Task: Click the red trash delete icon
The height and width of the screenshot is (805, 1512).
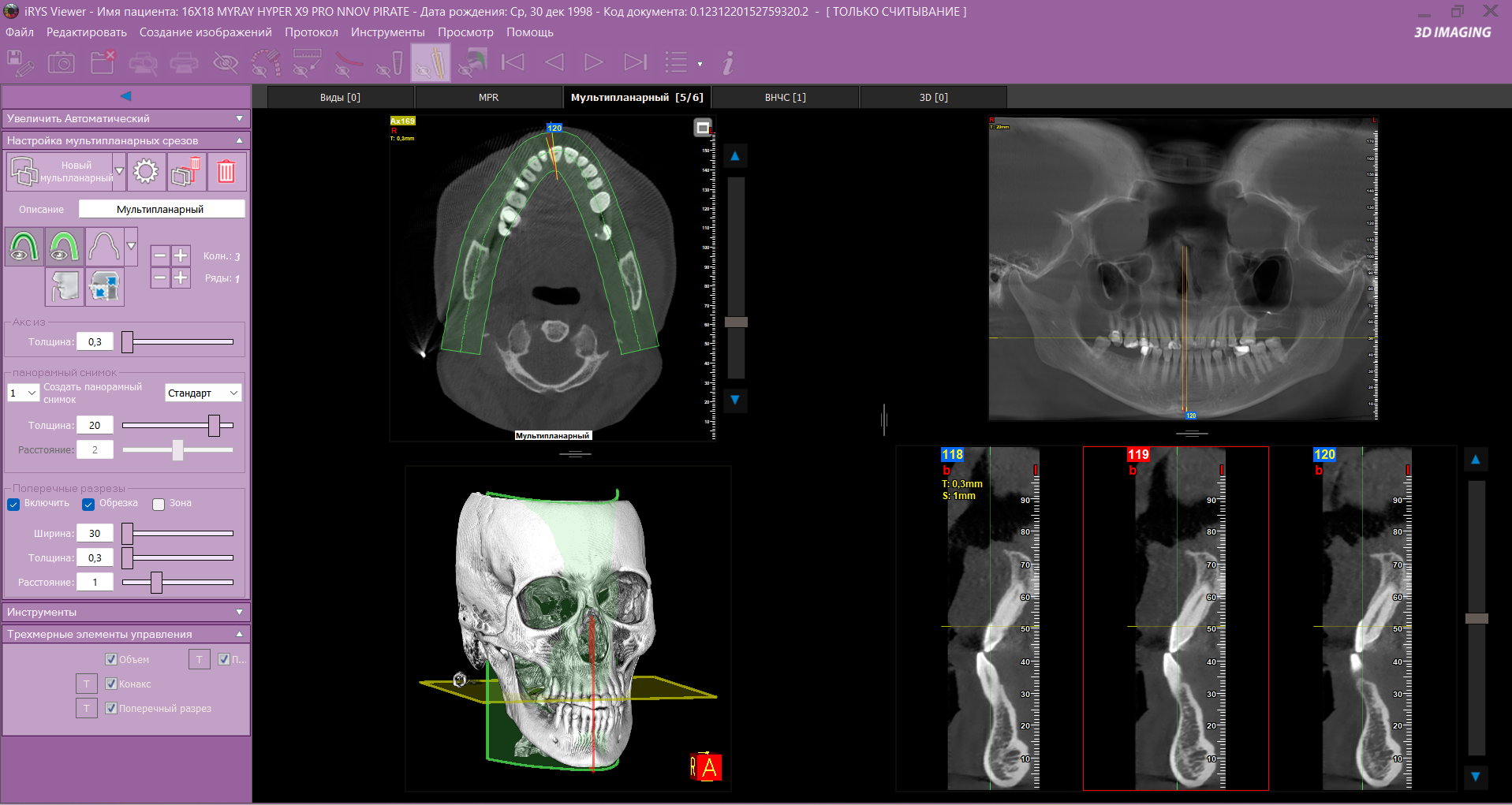Action: (226, 172)
